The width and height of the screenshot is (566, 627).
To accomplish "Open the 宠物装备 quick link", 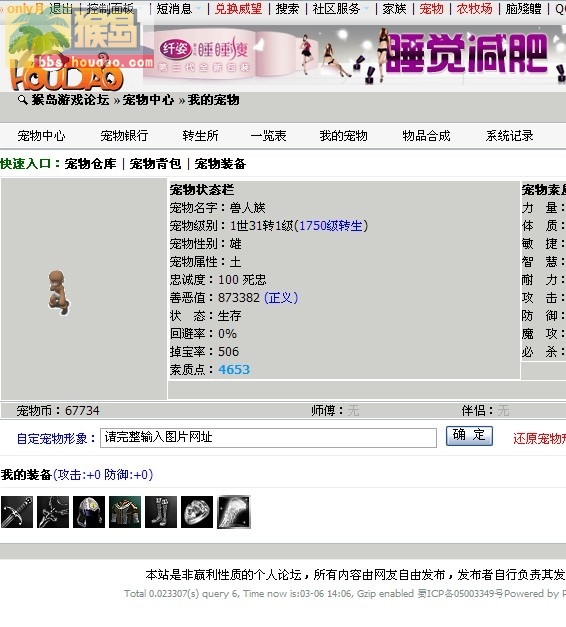I will 220,164.
